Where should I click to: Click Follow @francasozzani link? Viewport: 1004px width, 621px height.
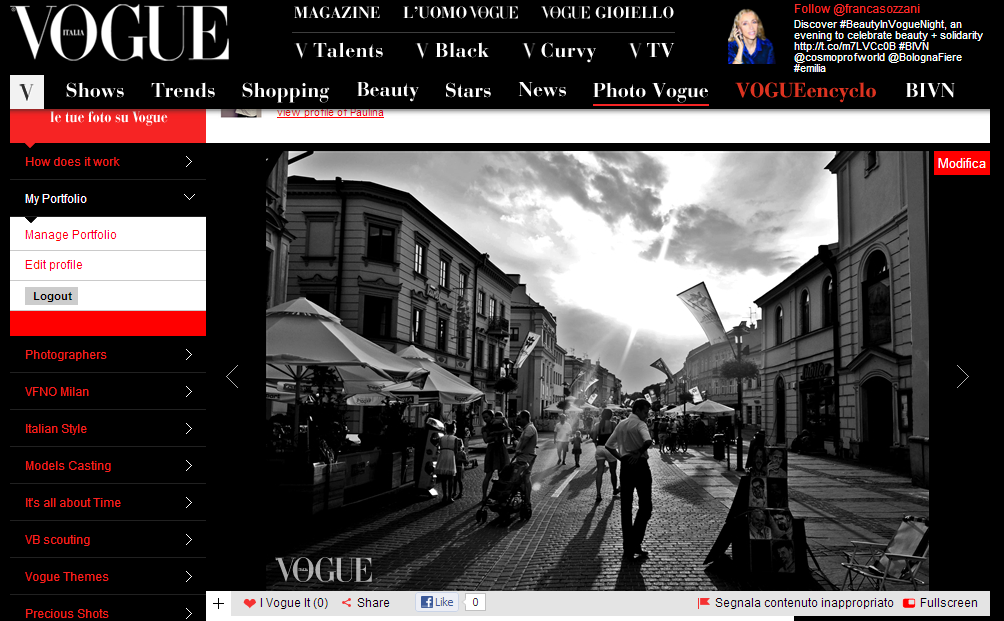tap(857, 9)
